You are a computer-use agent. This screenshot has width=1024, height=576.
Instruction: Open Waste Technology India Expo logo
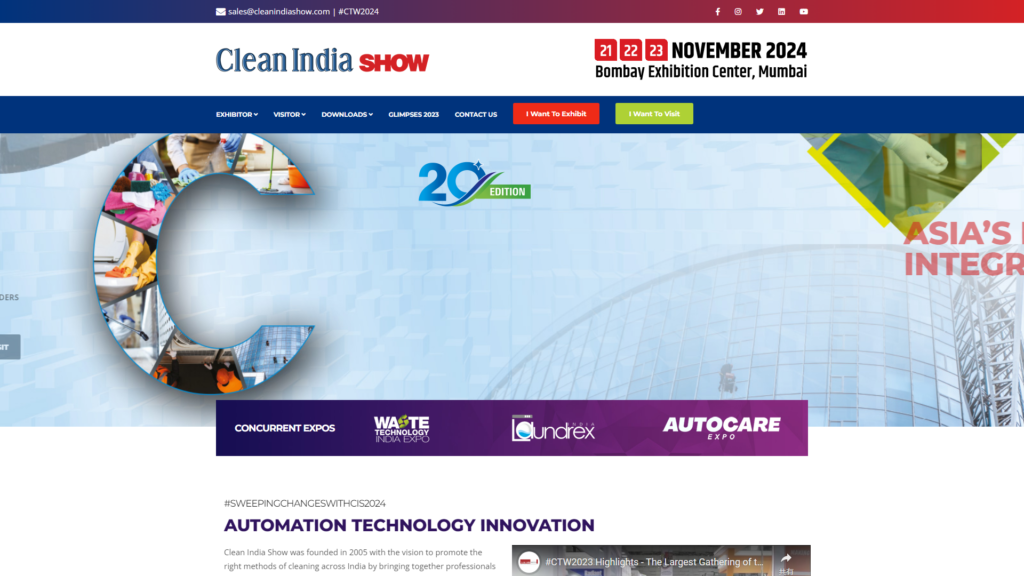click(x=402, y=428)
